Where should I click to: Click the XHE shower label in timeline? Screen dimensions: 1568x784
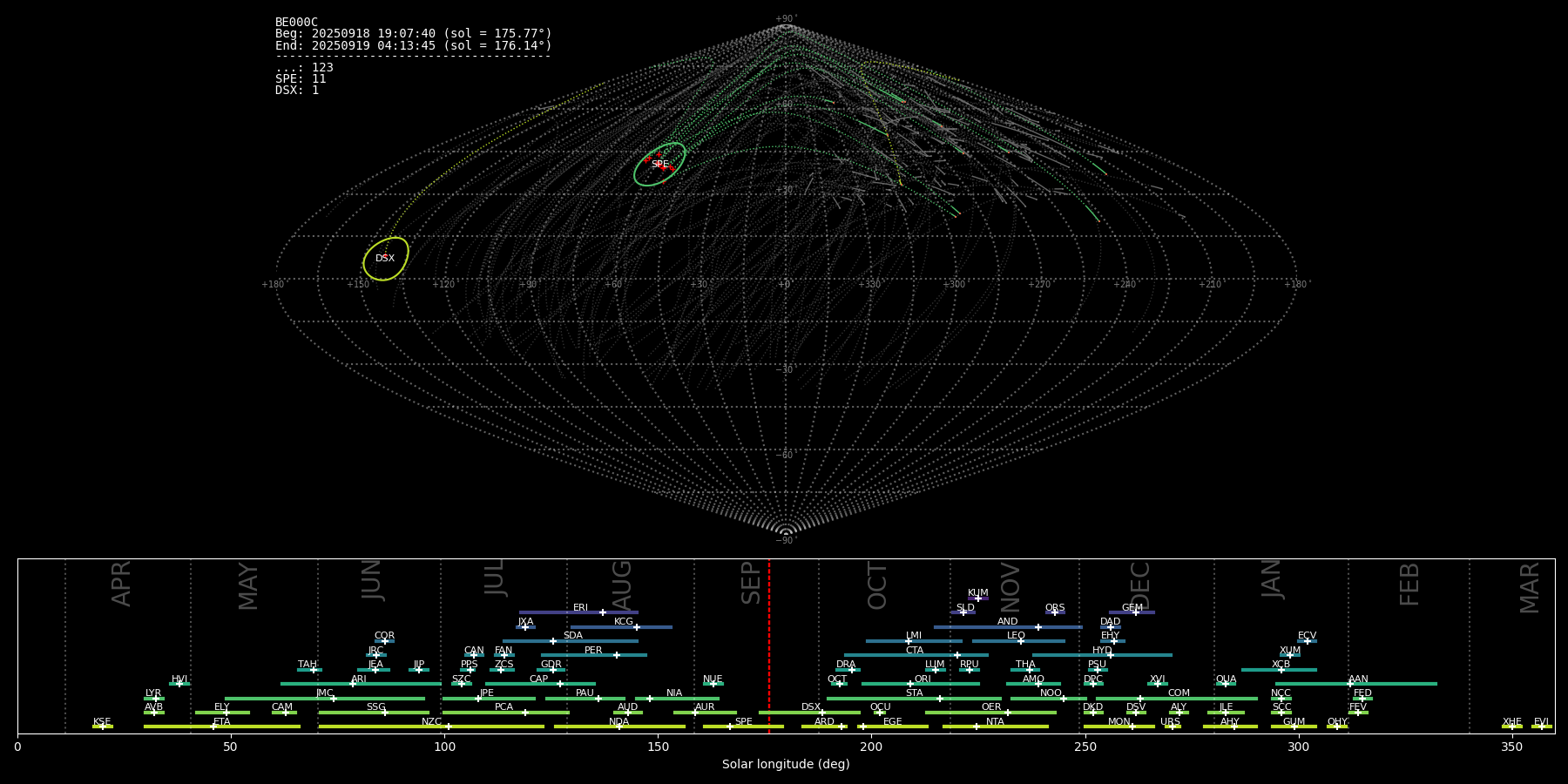pyautogui.click(x=1512, y=722)
